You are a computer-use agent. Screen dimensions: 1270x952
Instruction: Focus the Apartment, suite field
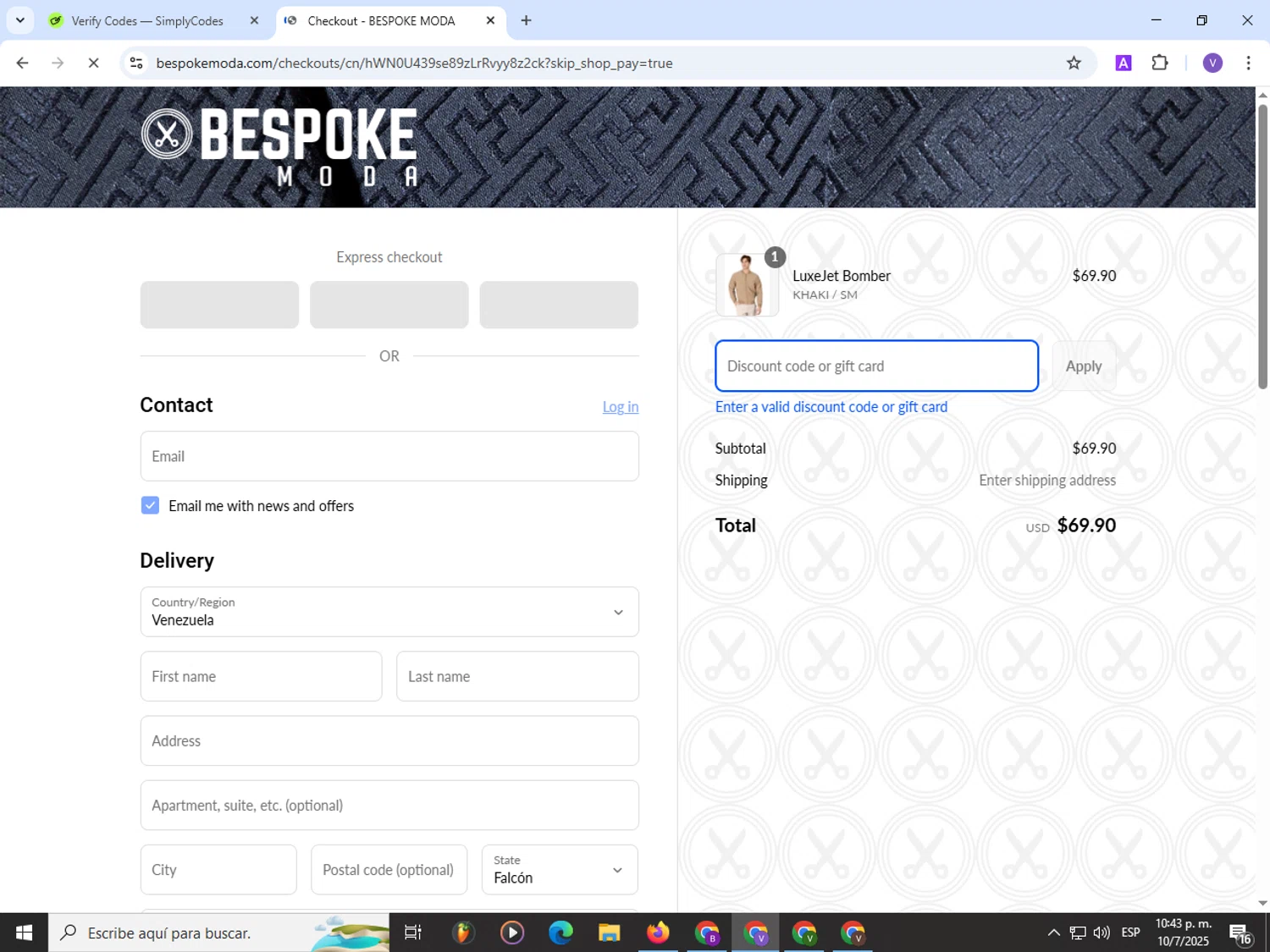point(389,805)
